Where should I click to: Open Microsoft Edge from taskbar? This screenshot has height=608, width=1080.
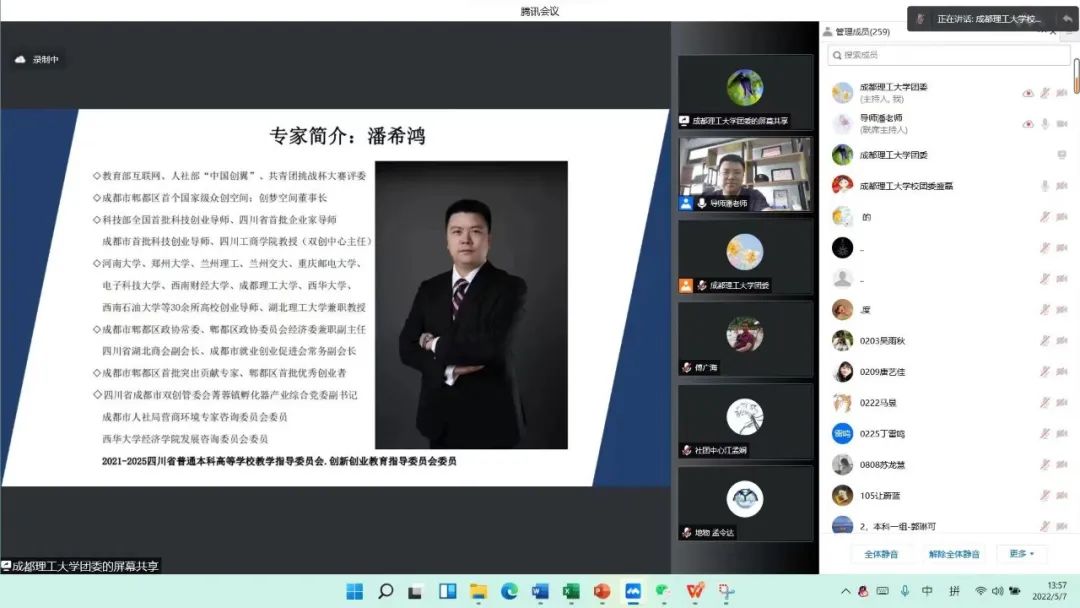click(509, 591)
